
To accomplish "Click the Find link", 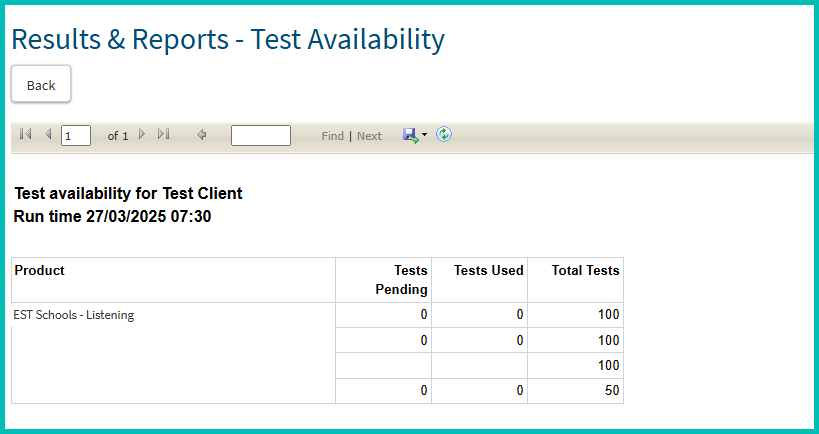I will pyautogui.click(x=332, y=136).
